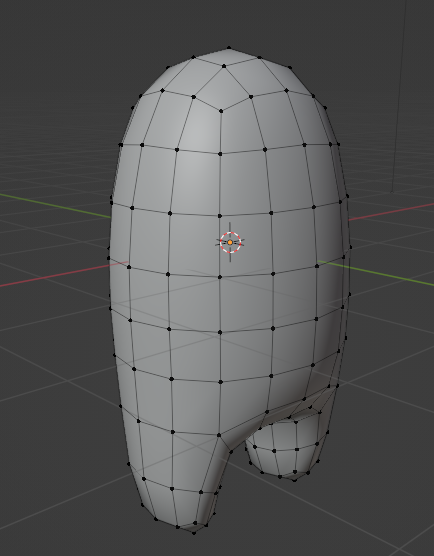Image resolution: width=434 pixels, height=556 pixels.
Task: Select the vertex directly below the 3D cursor
Action: coord(220,277)
